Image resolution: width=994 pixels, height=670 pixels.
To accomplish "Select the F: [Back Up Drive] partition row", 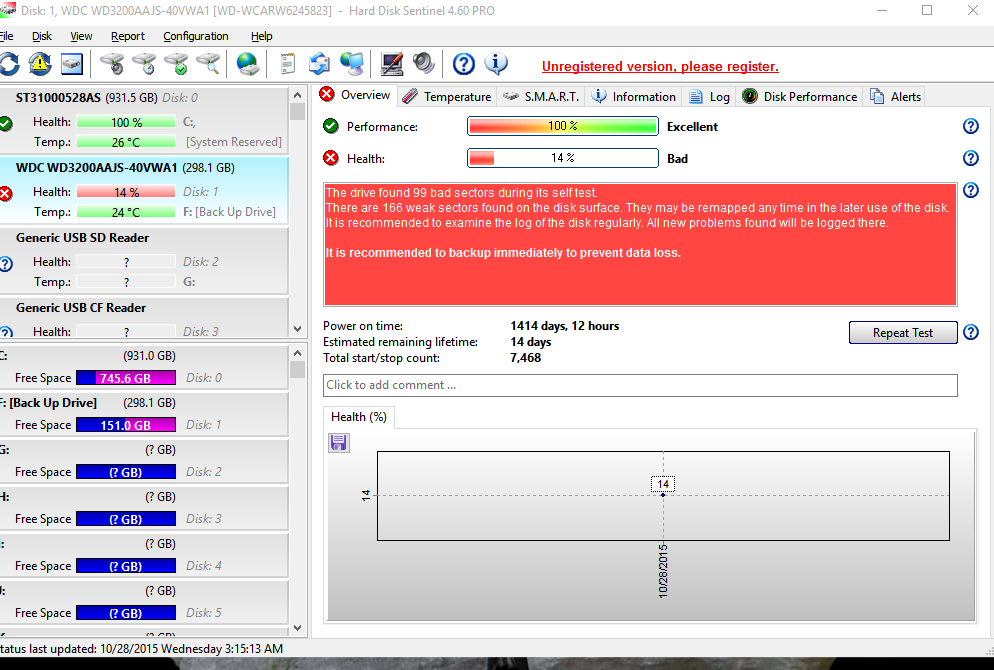I will [x=144, y=414].
